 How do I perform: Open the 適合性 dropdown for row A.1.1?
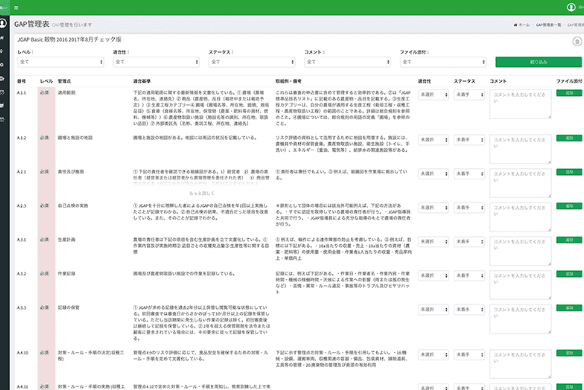(x=433, y=95)
